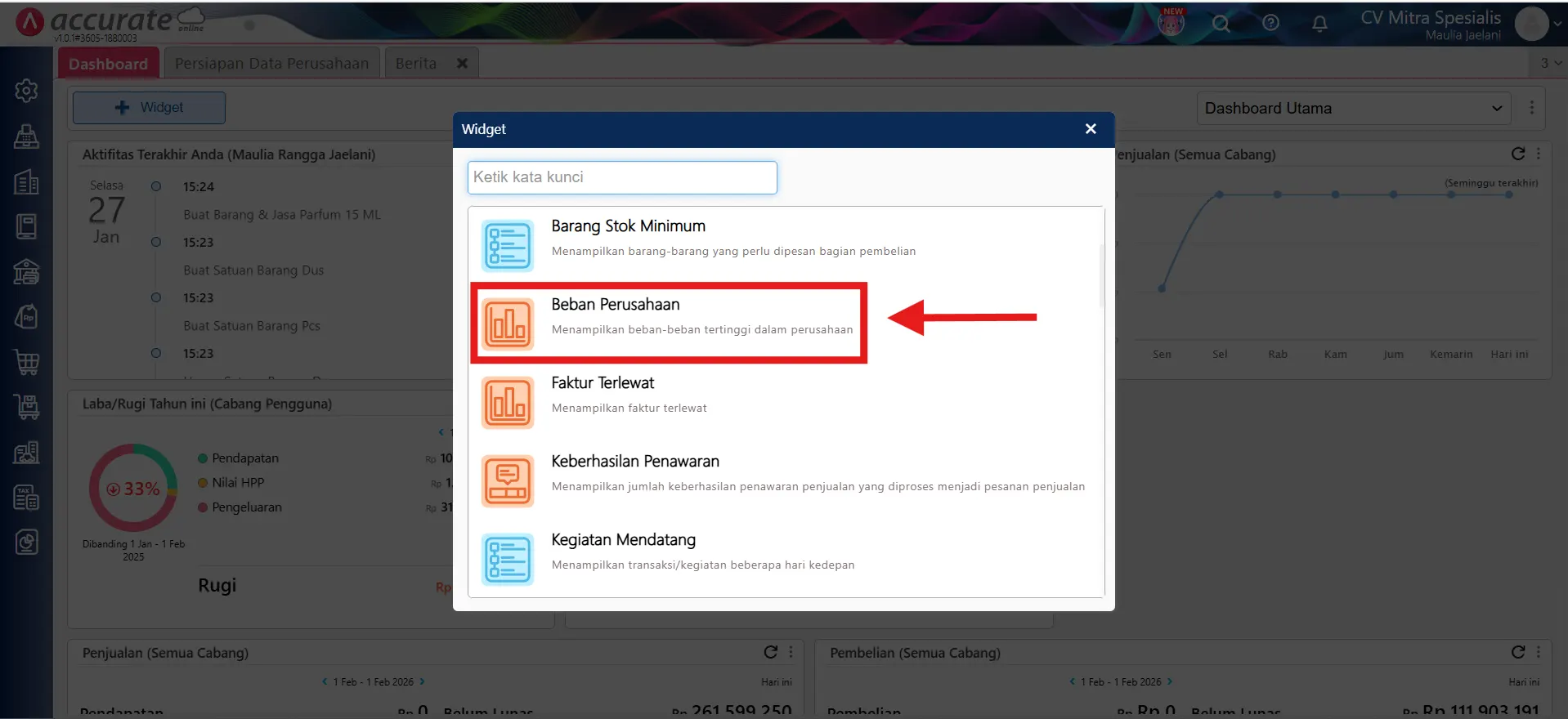This screenshot has height=719, width=1568.
Task: Choose Kegiatan Mendatang widget title
Action: pos(624,539)
